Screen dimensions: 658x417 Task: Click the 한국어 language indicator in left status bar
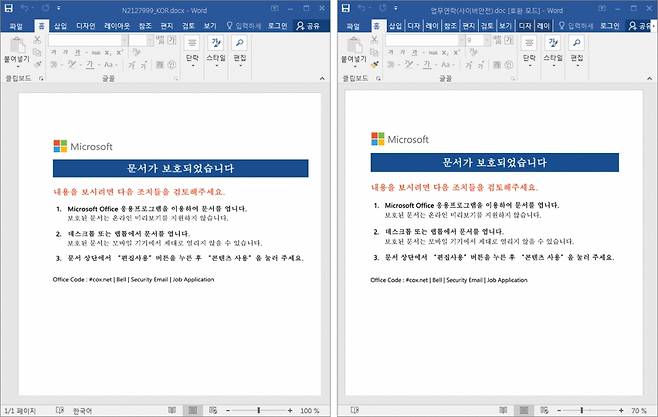[82, 411]
